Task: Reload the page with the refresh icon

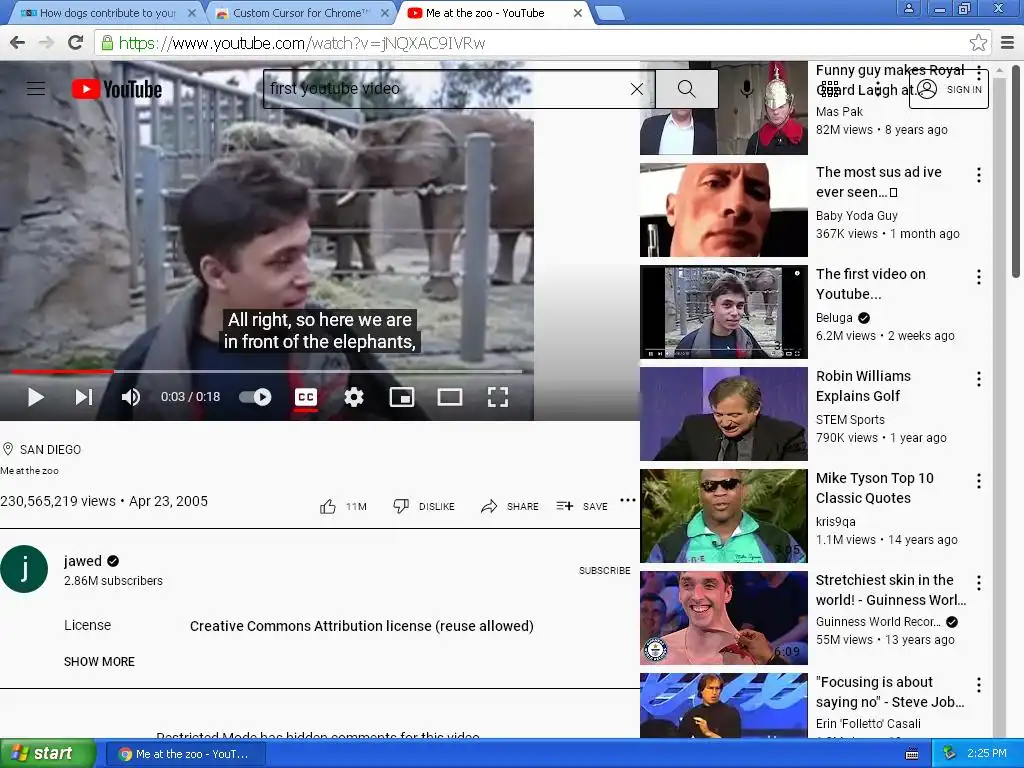Action: [x=75, y=43]
